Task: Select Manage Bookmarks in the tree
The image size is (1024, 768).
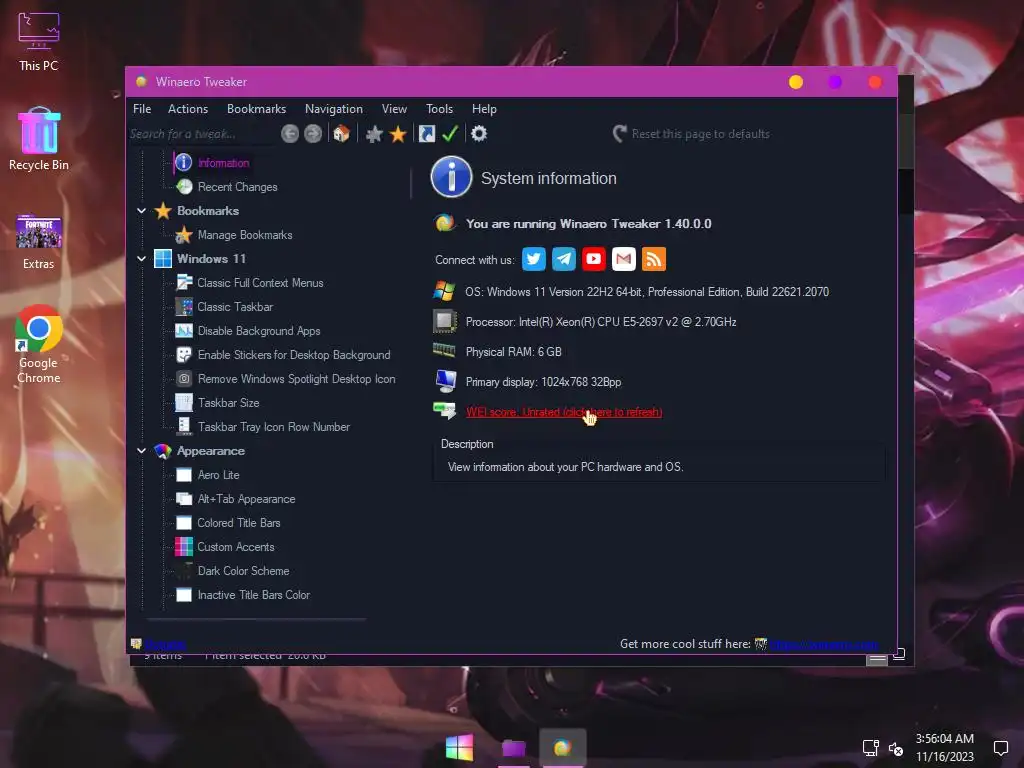Action: coord(245,234)
